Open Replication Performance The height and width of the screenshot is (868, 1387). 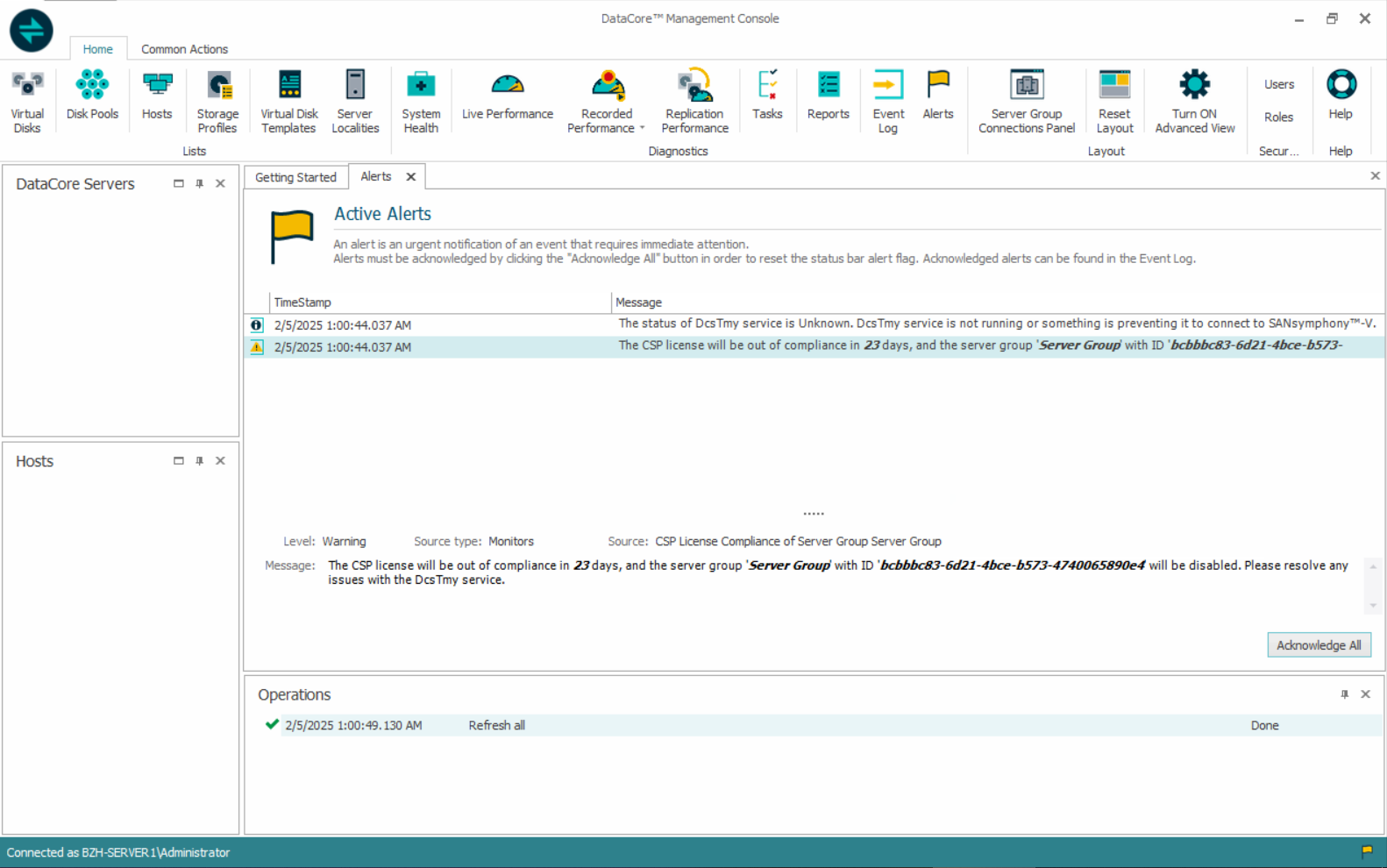click(x=694, y=101)
